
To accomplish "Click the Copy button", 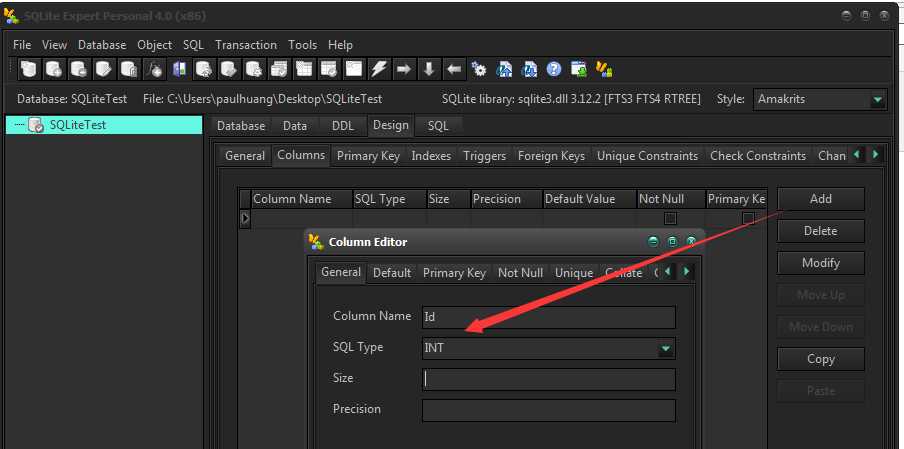I will pyautogui.click(x=820, y=359).
